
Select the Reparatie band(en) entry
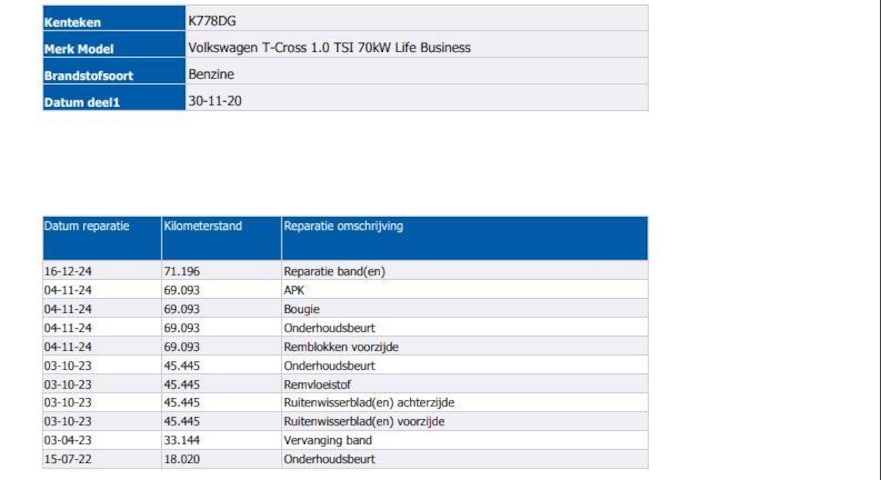[x=334, y=271]
